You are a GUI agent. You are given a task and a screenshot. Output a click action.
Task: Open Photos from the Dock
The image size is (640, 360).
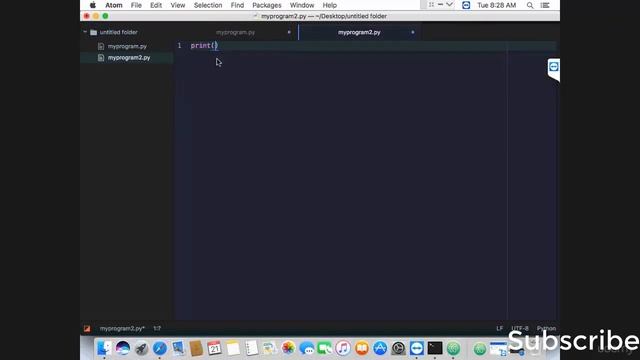[x=288, y=348]
